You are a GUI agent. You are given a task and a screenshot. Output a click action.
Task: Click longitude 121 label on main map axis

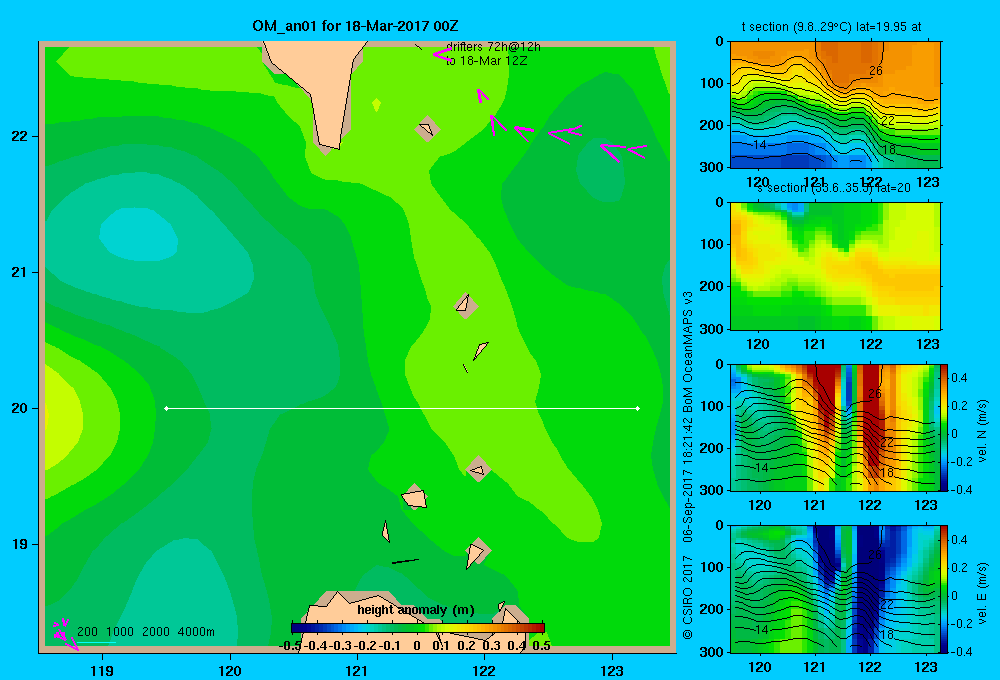point(357,670)
